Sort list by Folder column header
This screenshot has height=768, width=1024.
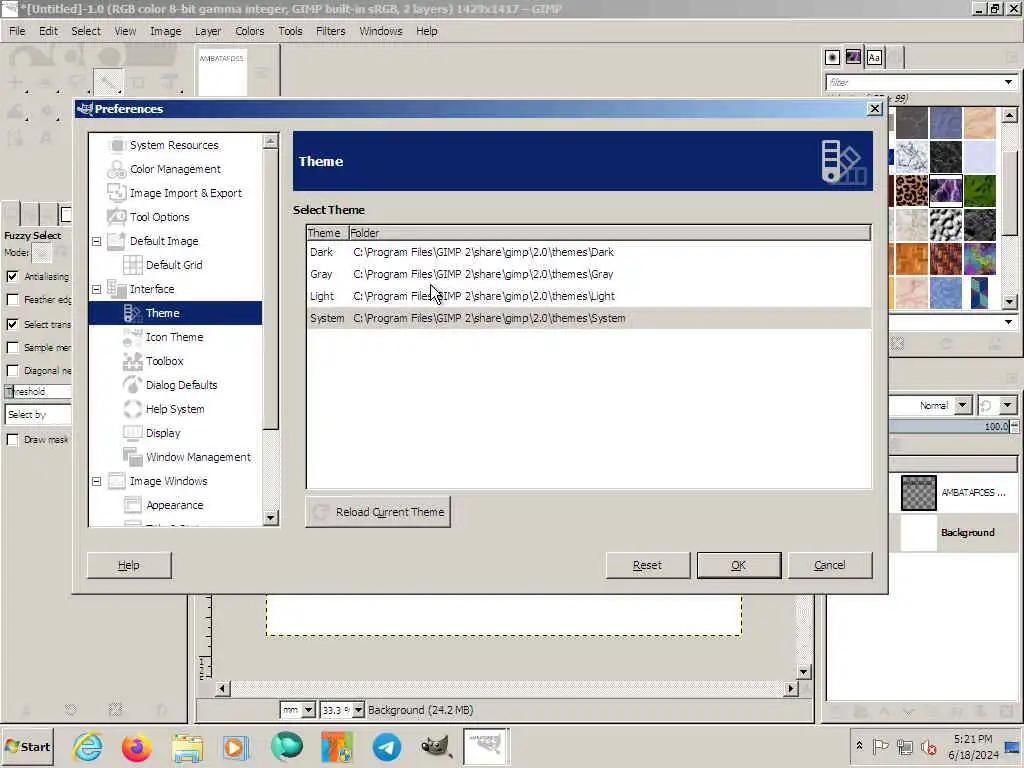609,233
